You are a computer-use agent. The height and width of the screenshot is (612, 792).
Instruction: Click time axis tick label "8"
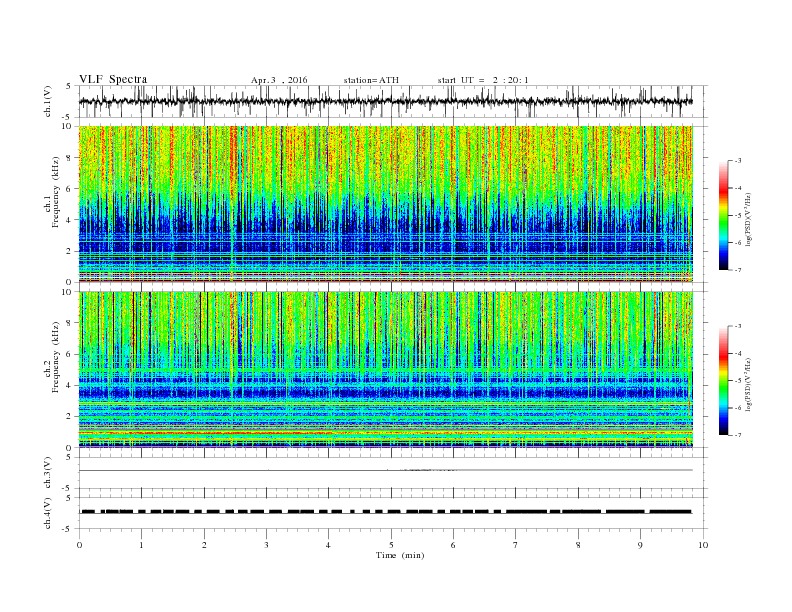click(x=578, y=545)
